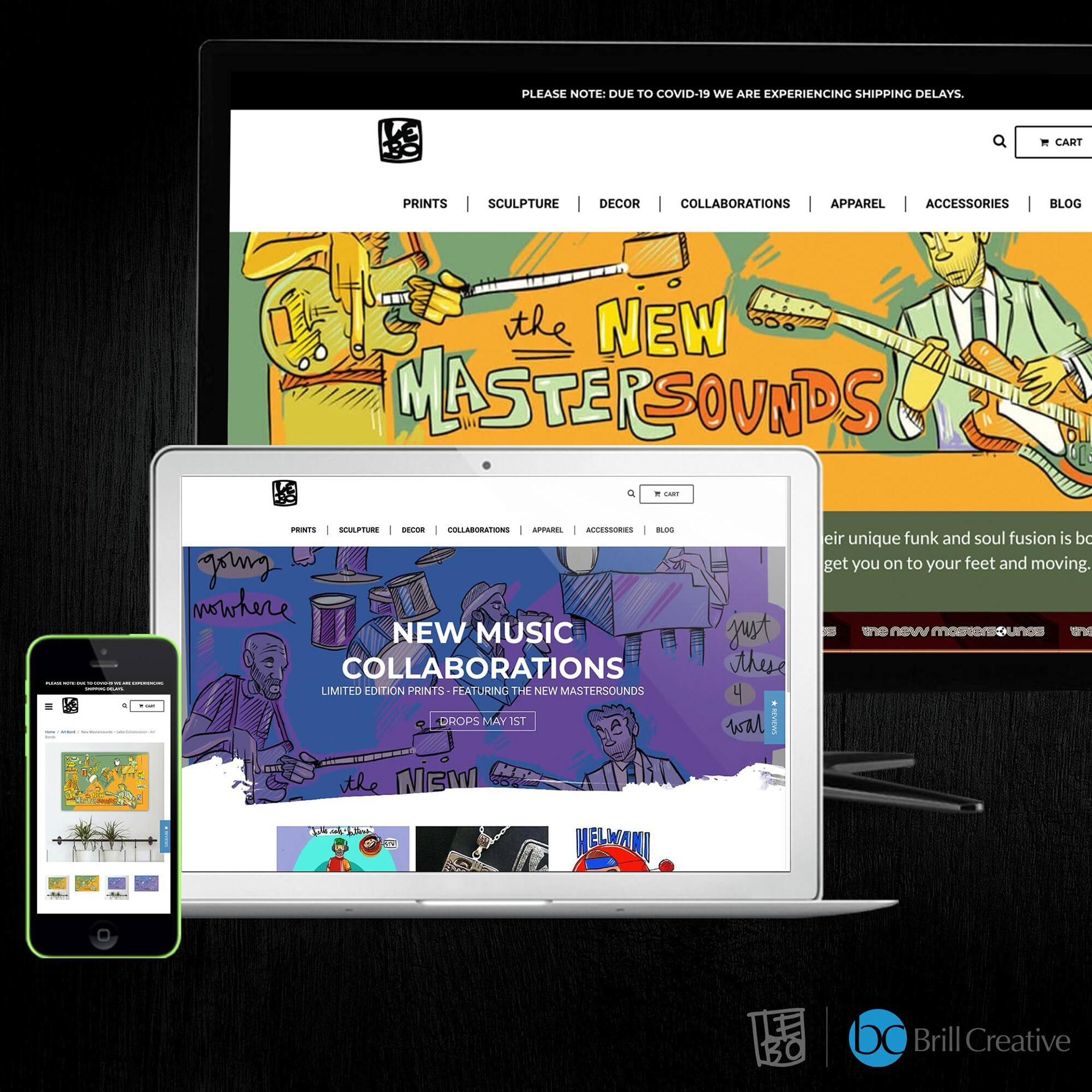This screenshot has width=1092, height=1092.
Task: Click the LEBO logo on the laptop screen
Action: [x=284, y=493]
